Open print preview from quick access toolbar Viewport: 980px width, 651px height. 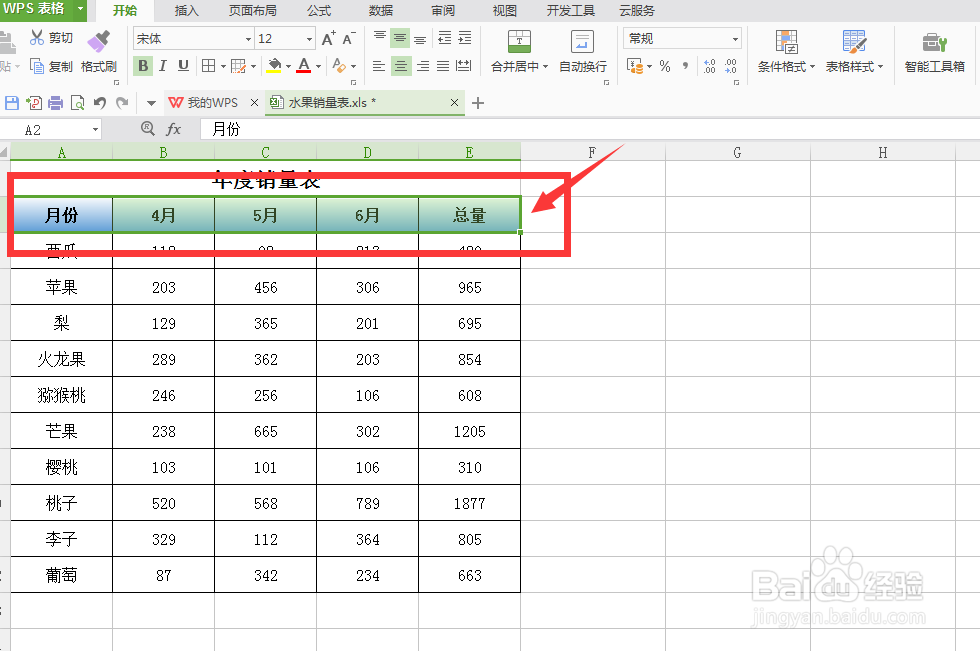(x=78, y=102)
